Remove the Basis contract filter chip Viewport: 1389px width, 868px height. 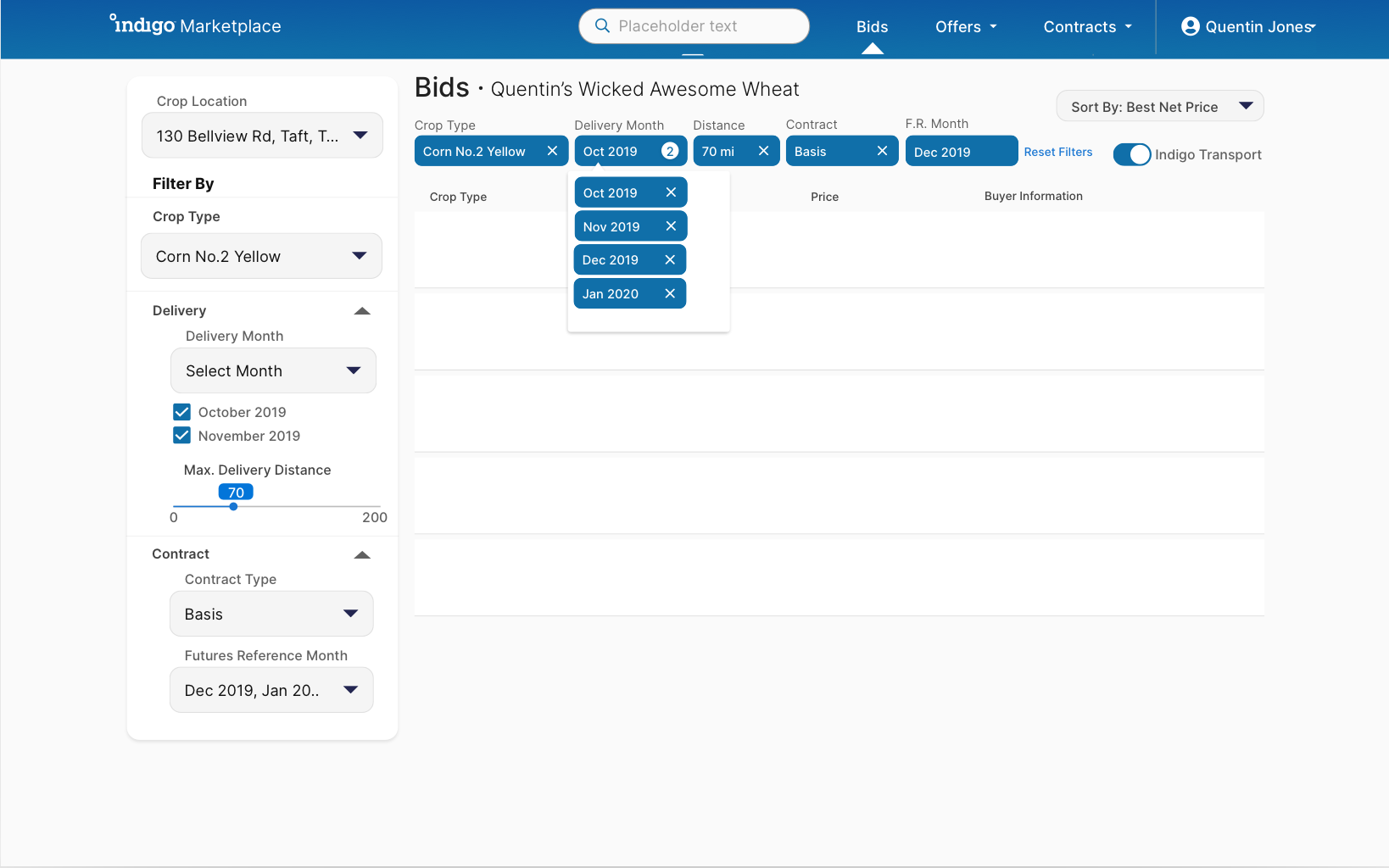pyautogui.click(x=882, y=151)
